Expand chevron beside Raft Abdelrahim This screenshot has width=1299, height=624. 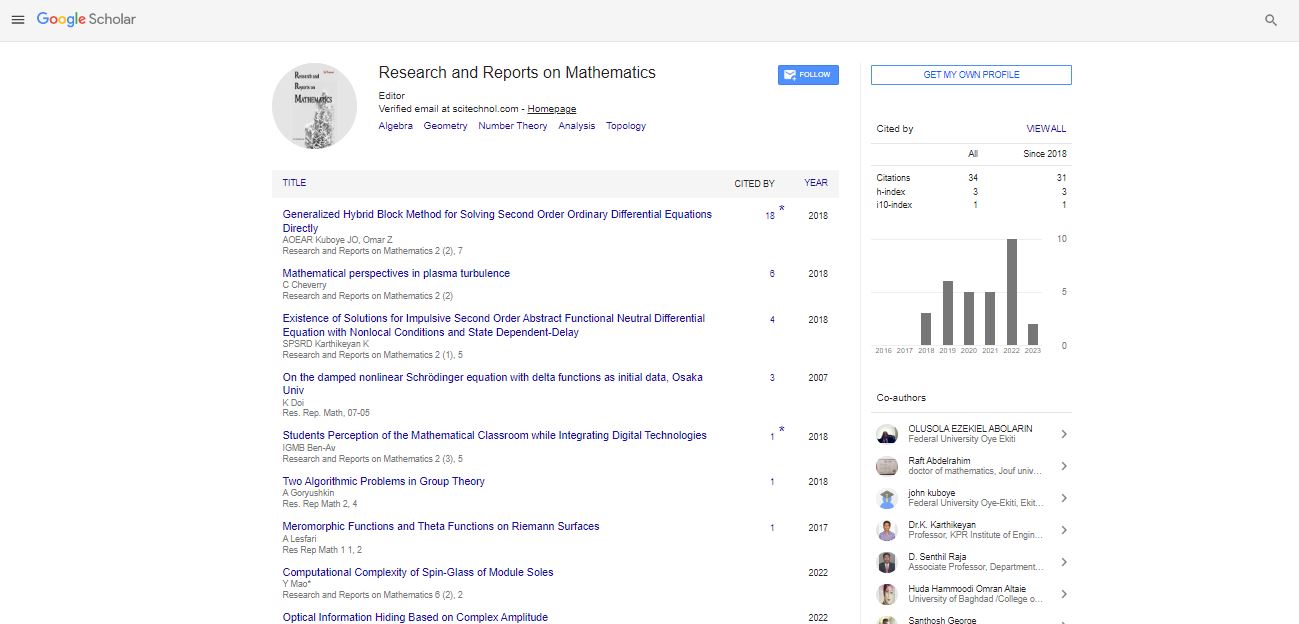(1063, 466)
